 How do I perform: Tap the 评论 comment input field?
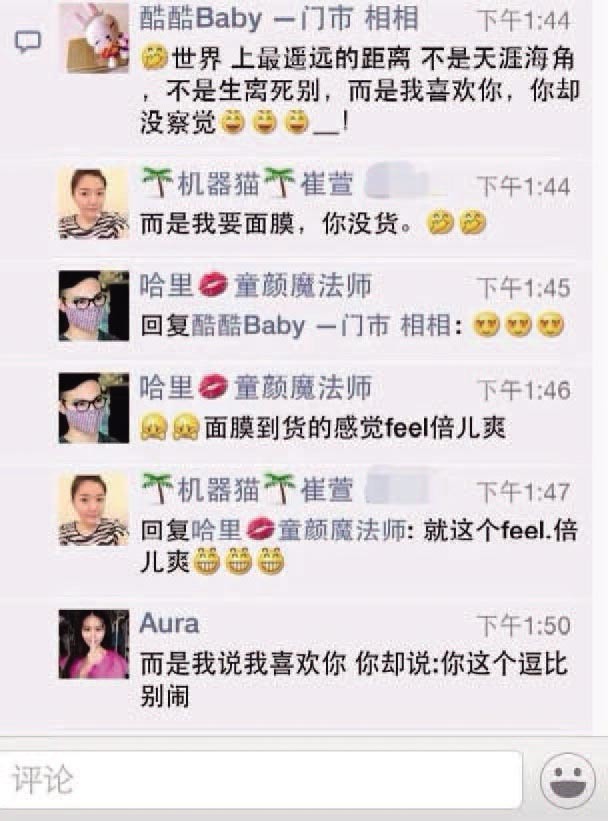pyautogui.click(x=261, y=780)
